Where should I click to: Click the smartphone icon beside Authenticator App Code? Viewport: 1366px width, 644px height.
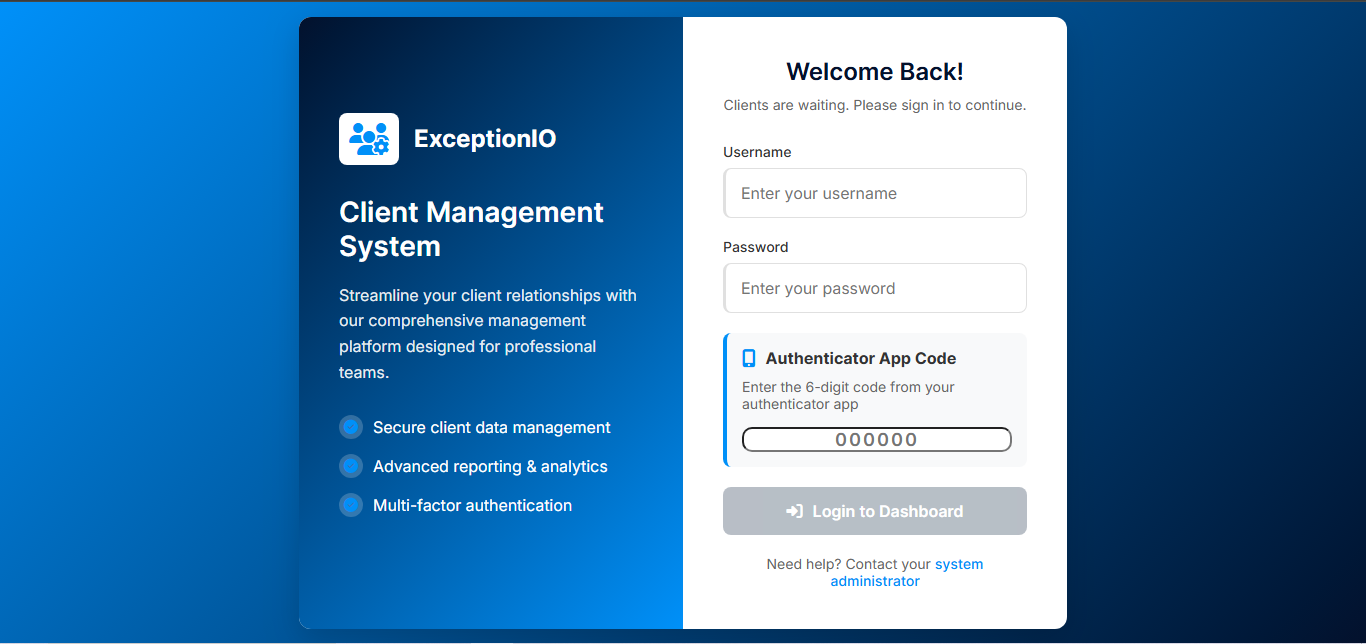pyautogui.click(x=748, y=357)
